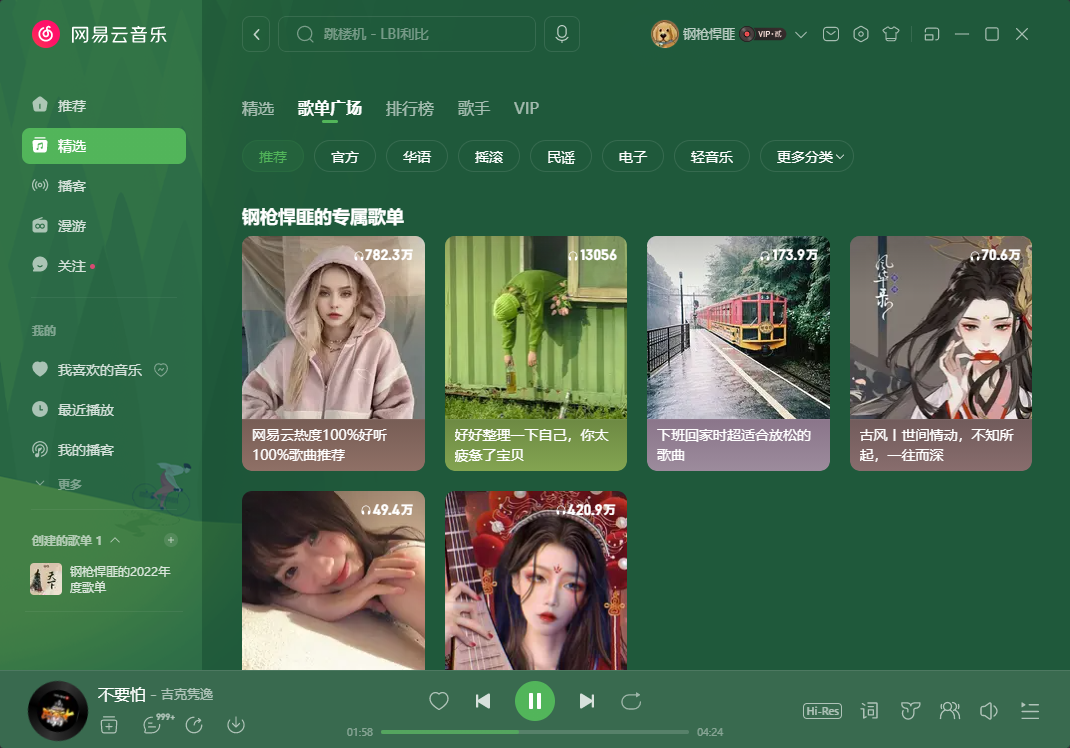Click the search box
1070x748 pixels.
(x=407, y=34)
